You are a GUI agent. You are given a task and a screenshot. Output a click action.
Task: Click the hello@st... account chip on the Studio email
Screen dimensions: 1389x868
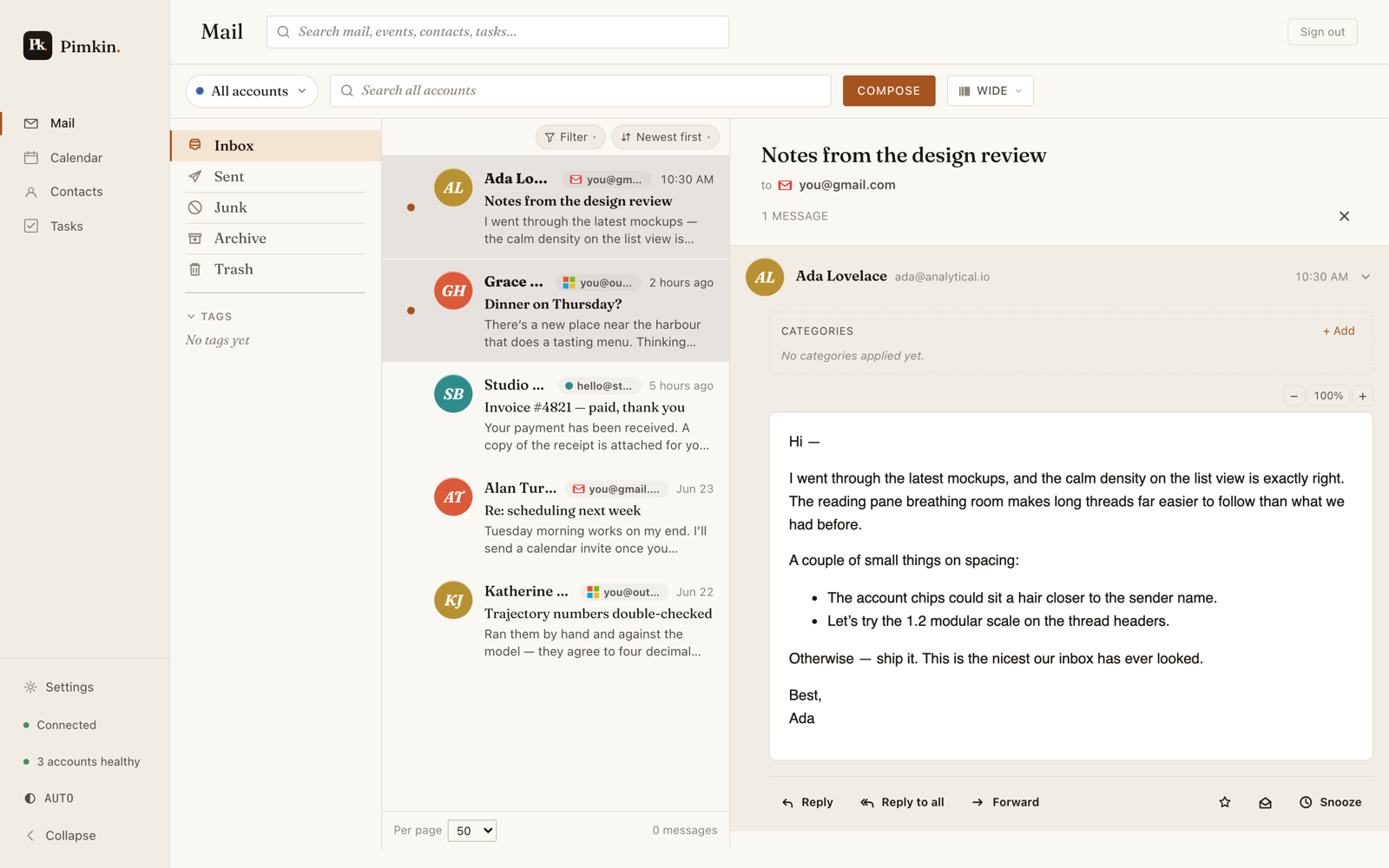pyautogui.click(x=598, y=386)
